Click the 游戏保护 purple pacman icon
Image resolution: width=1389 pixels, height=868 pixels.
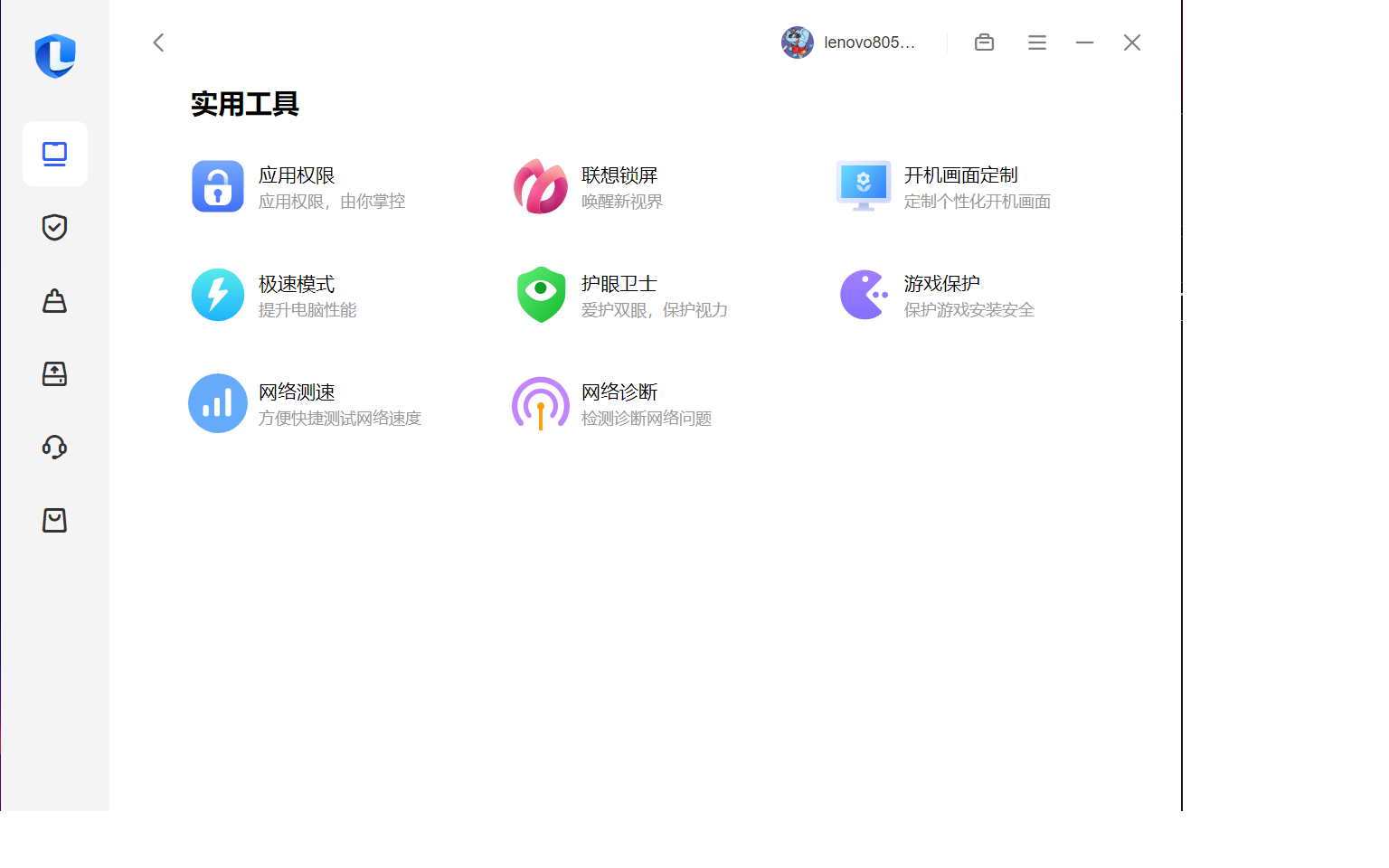pos(864,295)
